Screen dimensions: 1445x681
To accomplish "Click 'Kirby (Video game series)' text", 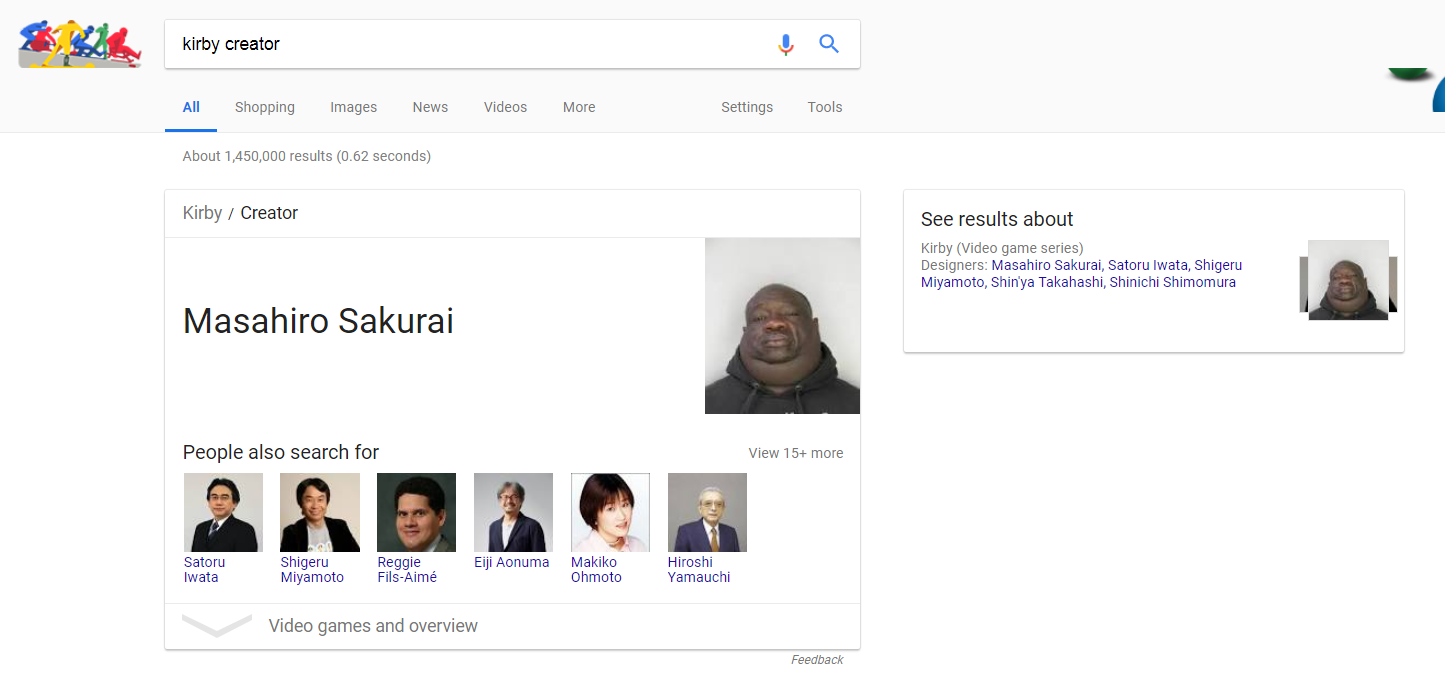I will click(x=1002, y=248).
